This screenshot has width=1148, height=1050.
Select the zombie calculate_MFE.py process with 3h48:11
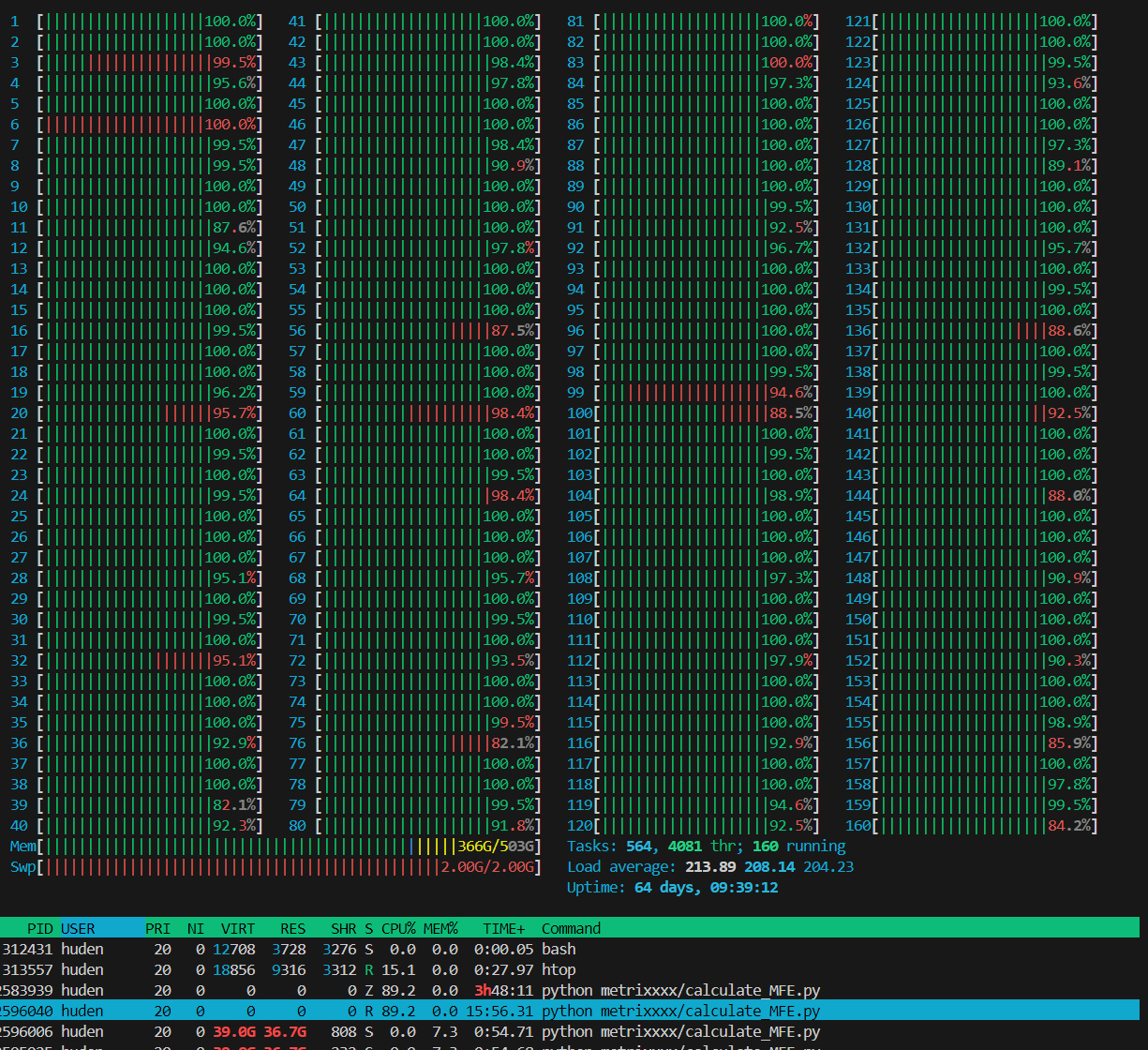570,990
